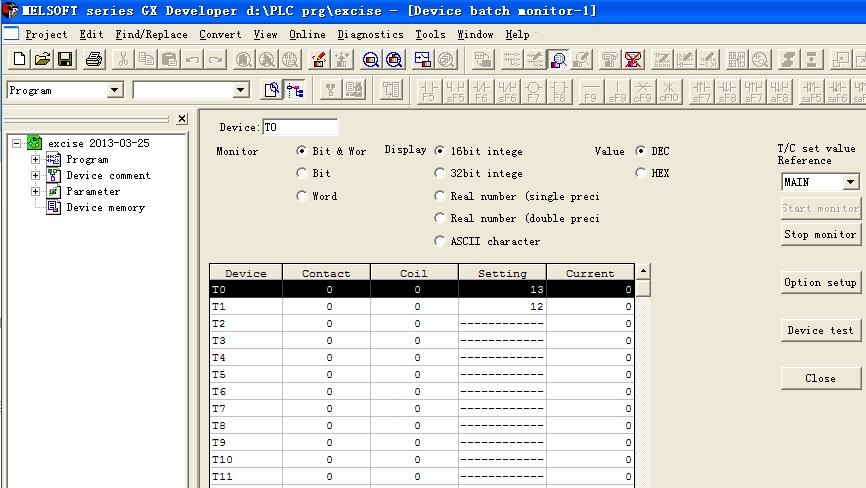Save the project using the floppy disk icon
Screen dimensions: 866x488
tap(65, 60)
